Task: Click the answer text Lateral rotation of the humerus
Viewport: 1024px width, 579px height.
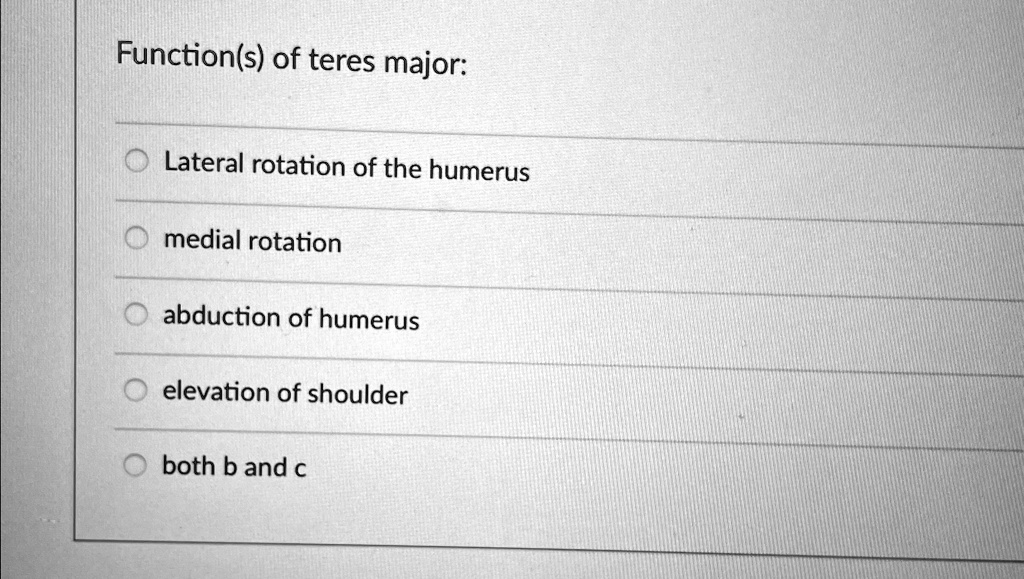Action: point(346,168)
